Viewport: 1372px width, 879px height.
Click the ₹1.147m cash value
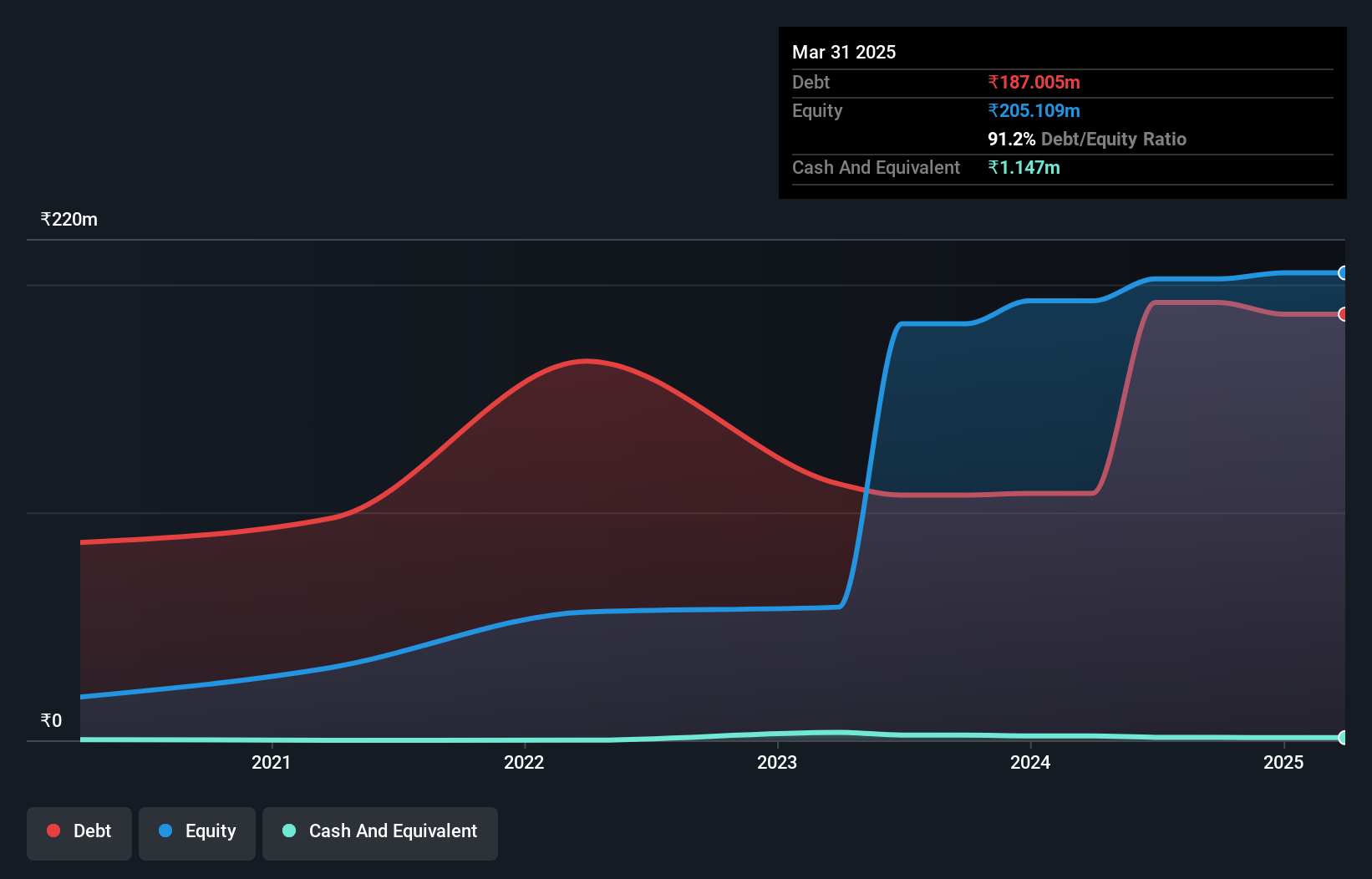pos(1024,167)
